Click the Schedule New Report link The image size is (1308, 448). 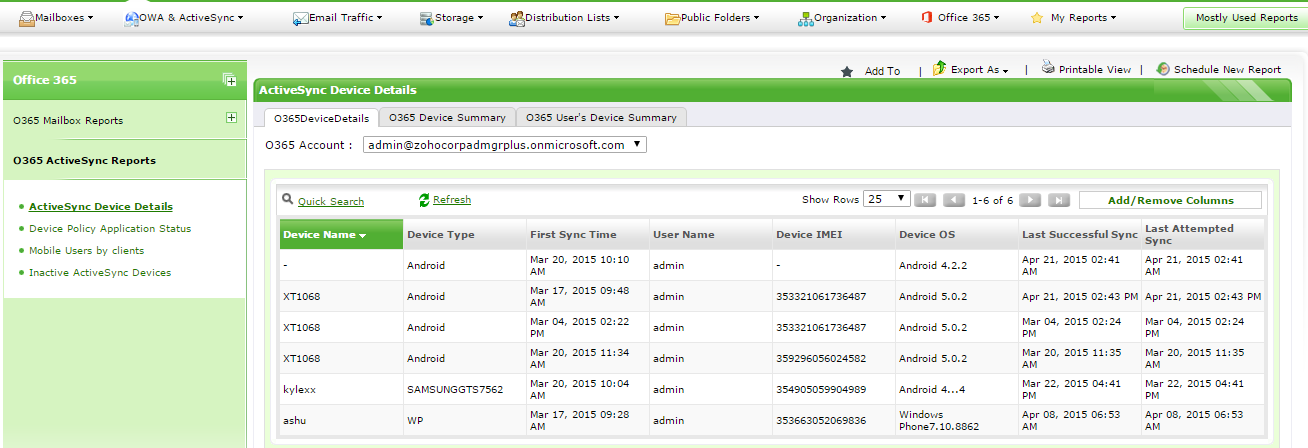pyautogui.click(x=1227, y=70)
